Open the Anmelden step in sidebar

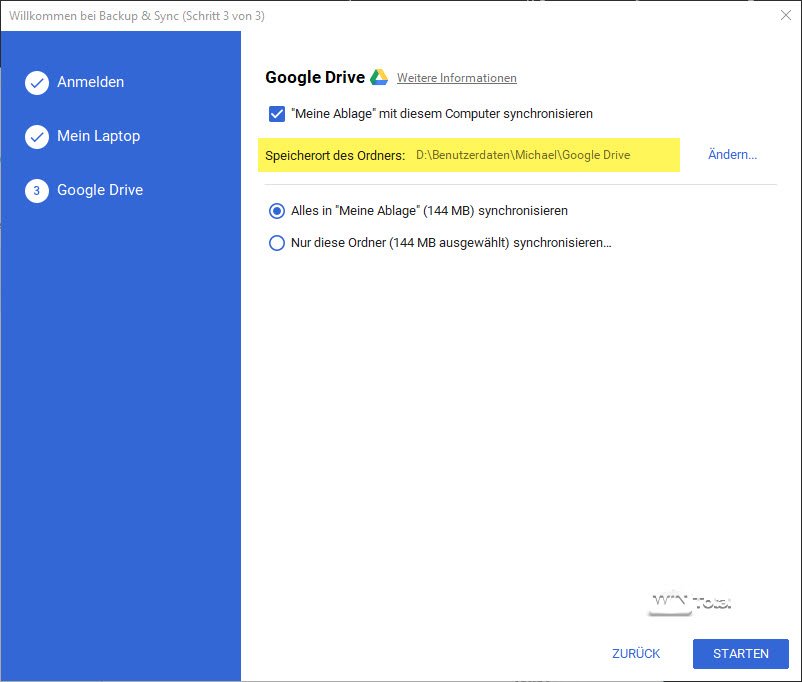tap(91, 82)
